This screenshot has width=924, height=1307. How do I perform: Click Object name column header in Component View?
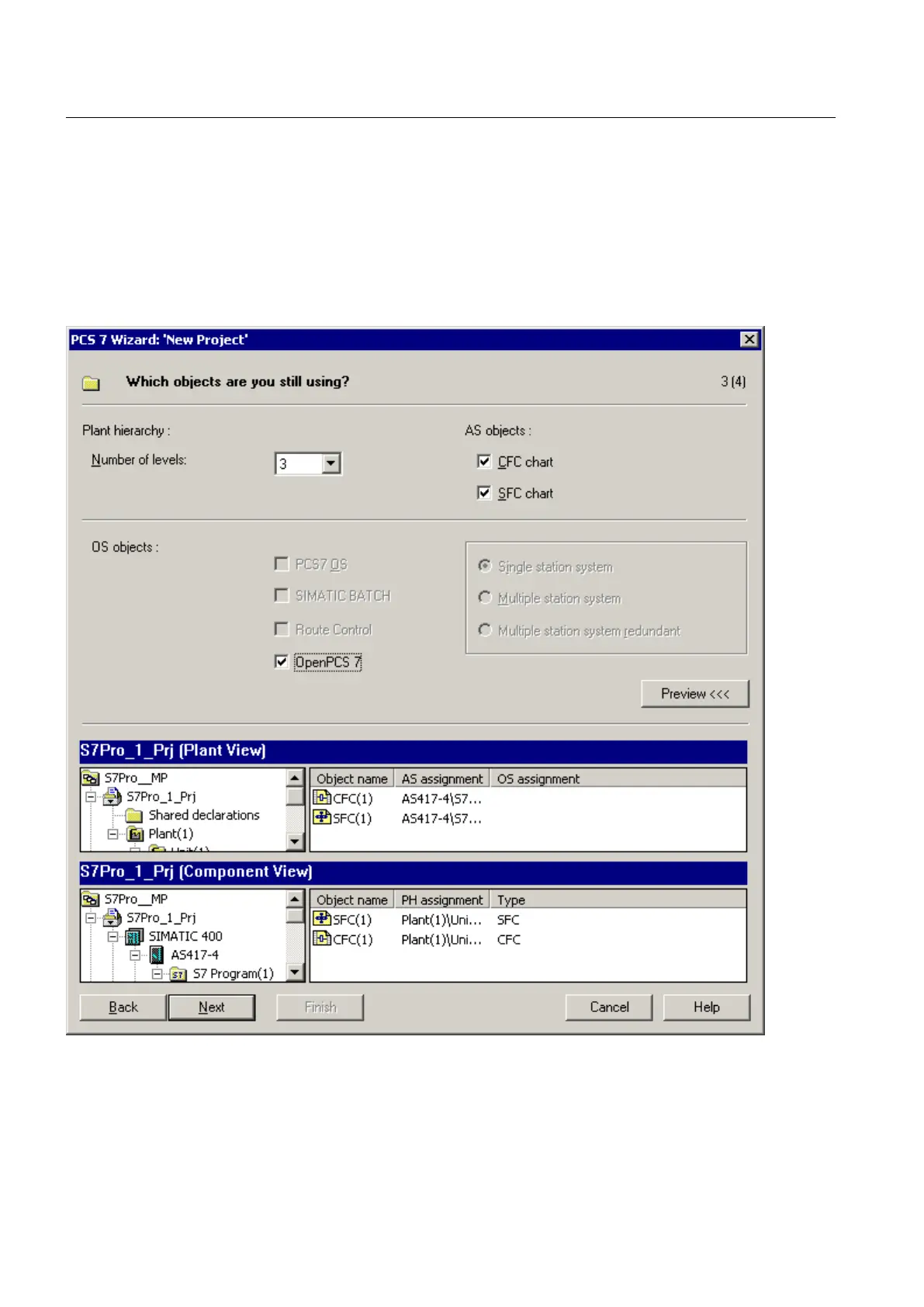(352, 900)
